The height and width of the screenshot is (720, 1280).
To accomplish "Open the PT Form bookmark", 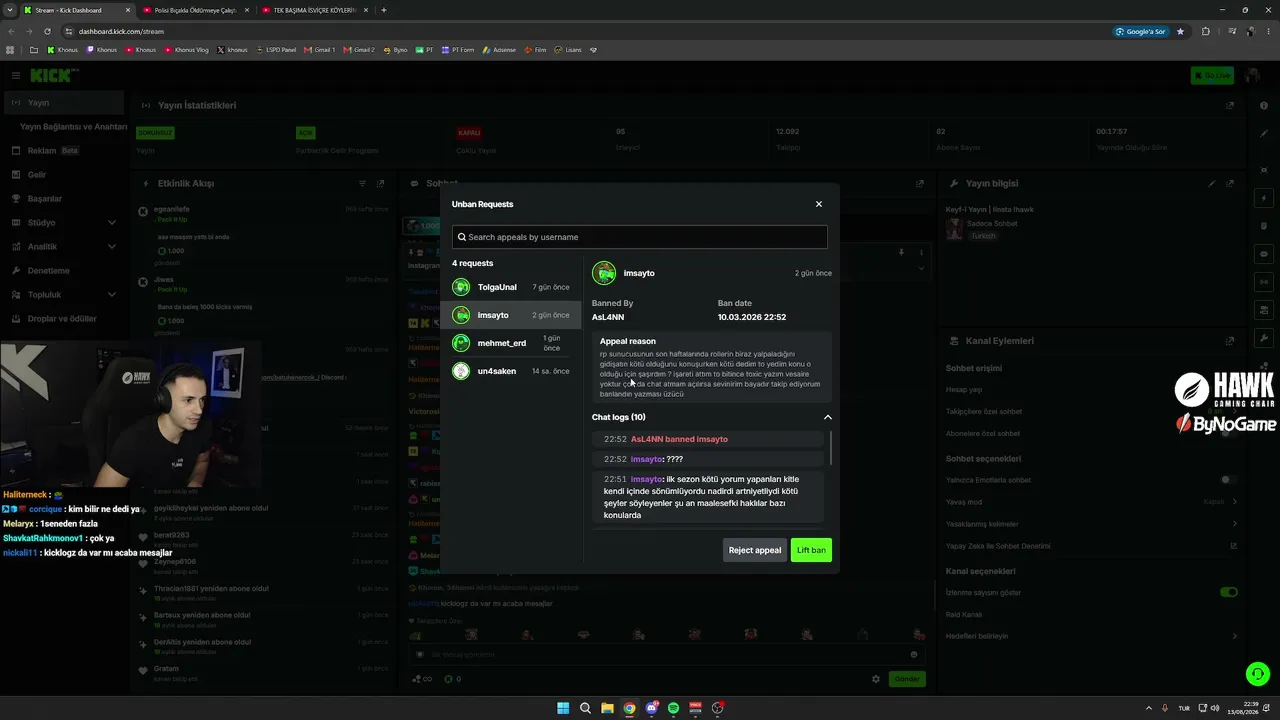I will tap(459, 49).
